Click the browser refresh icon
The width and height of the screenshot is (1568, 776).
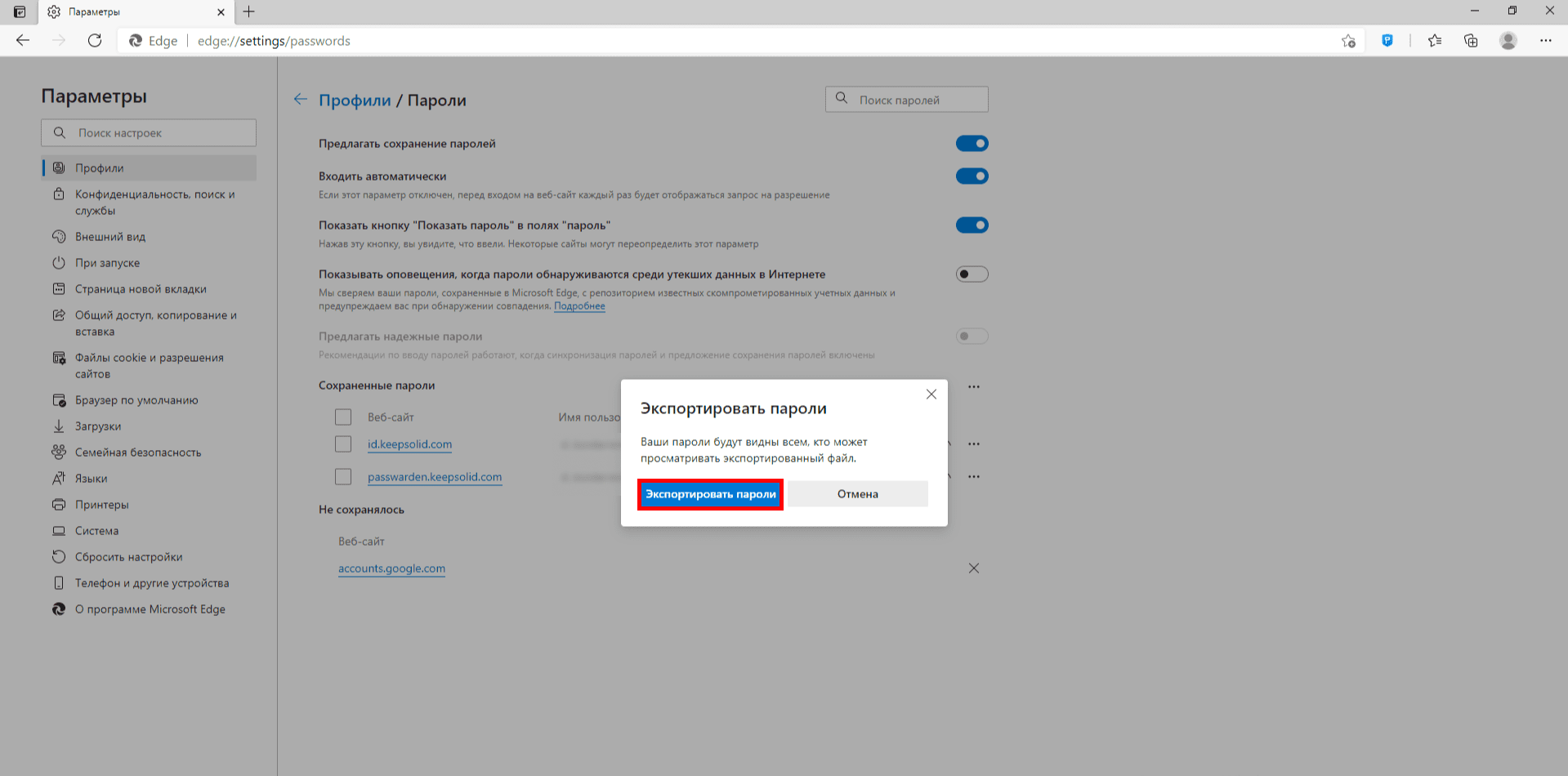[x=95, y=41]
